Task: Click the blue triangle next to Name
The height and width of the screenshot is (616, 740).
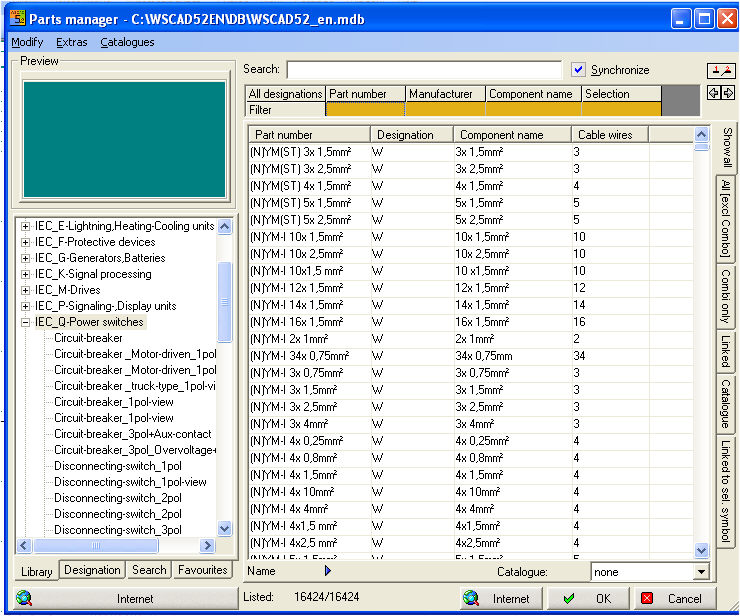Action: (328, 571)
